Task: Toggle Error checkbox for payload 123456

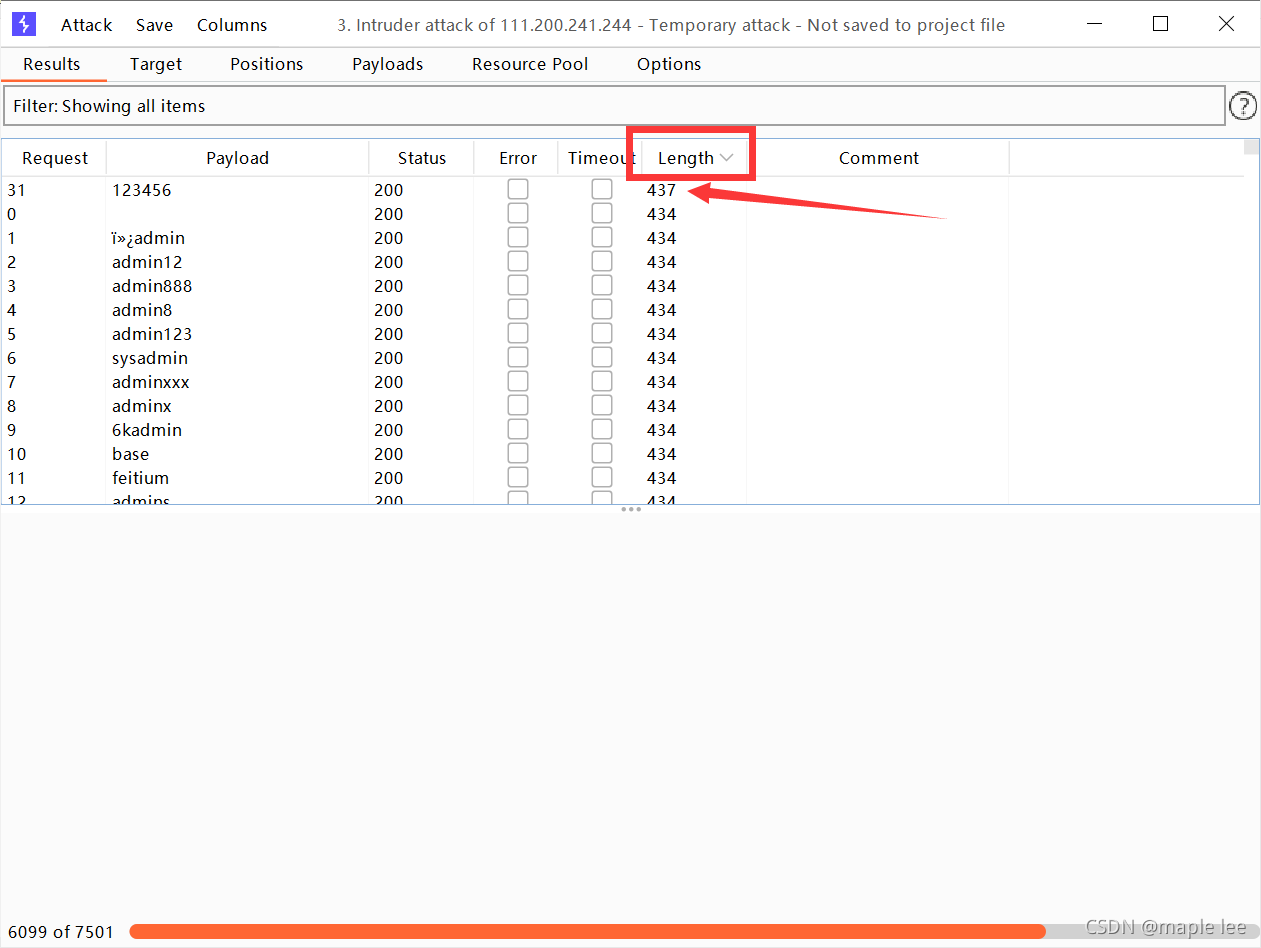Action: pos(518,189)
